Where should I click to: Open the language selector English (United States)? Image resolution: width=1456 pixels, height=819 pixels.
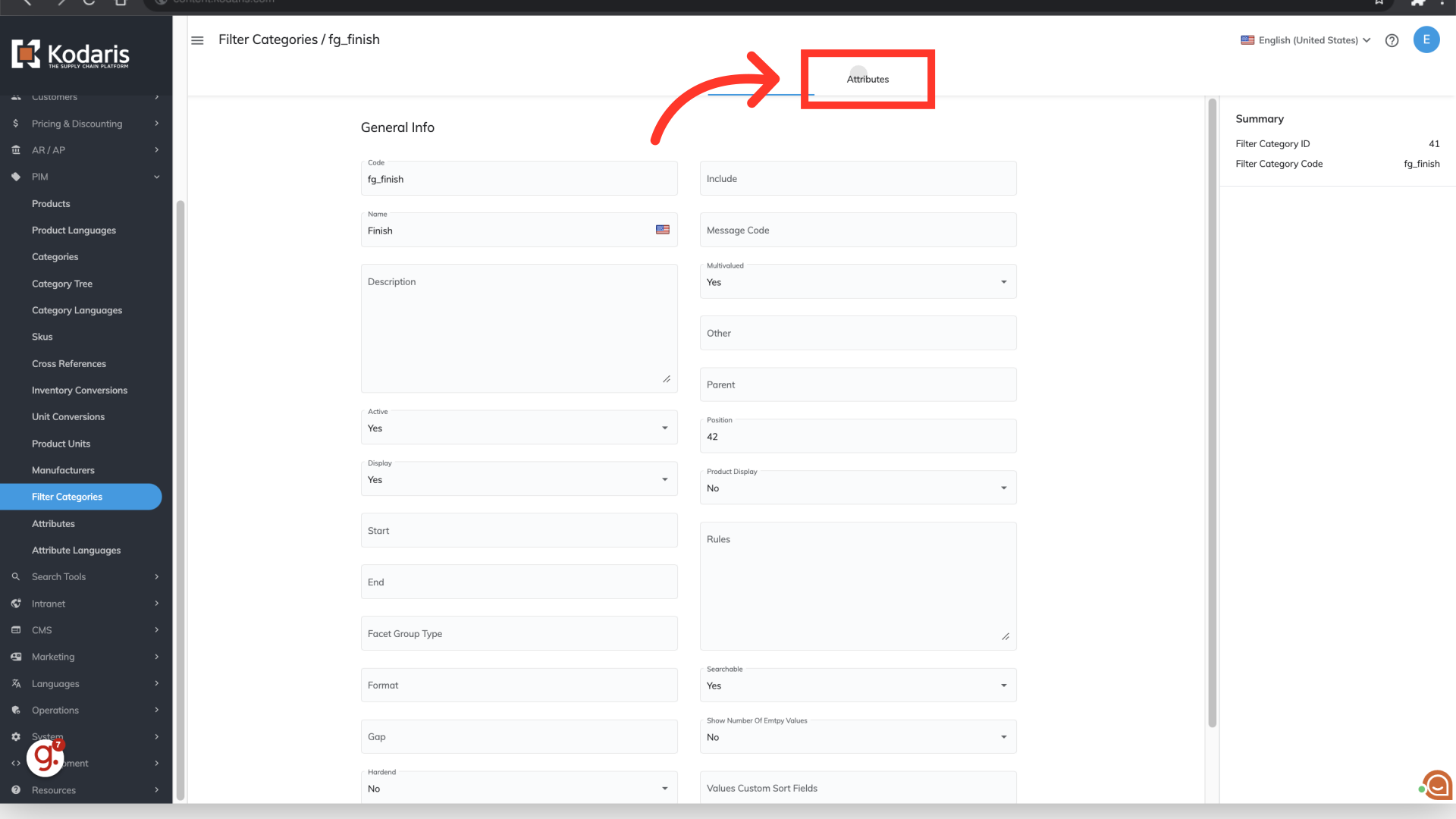click(1306, 40)
